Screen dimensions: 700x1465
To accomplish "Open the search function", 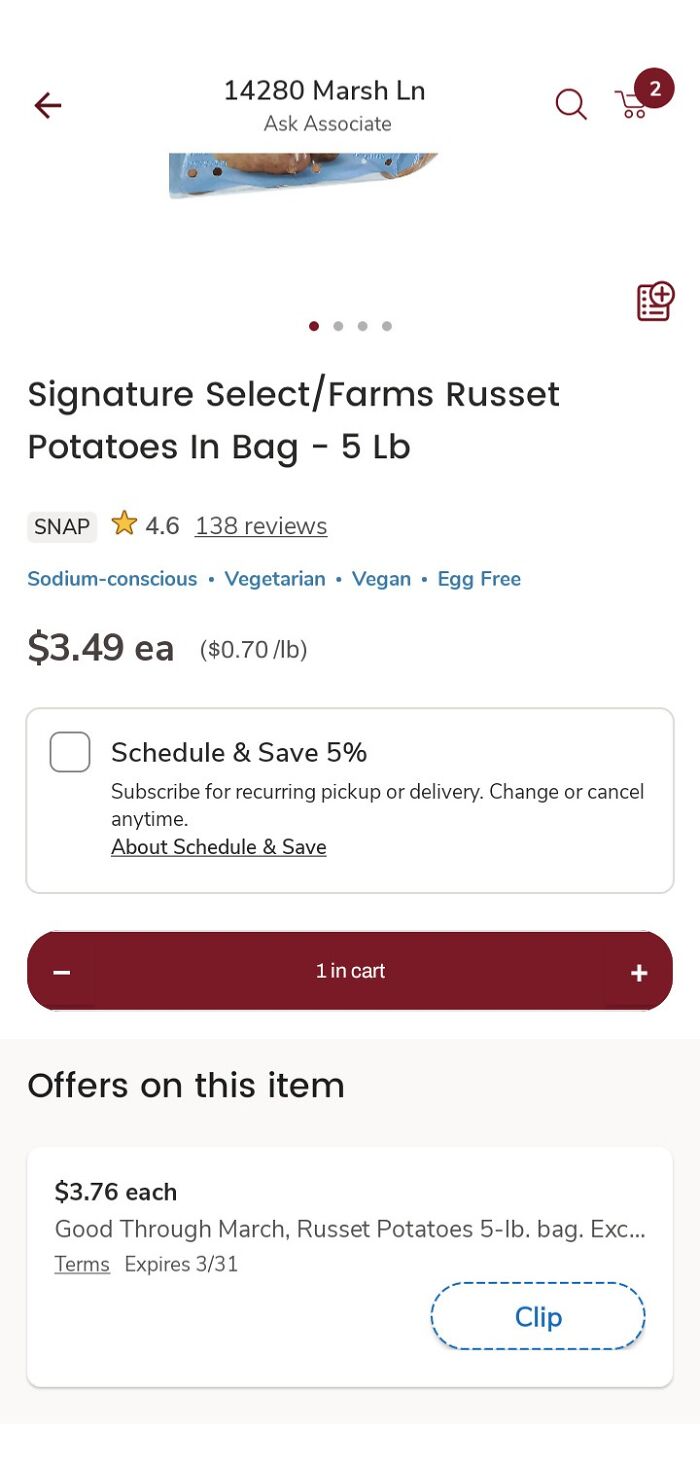I will click(x=570, y=104).
